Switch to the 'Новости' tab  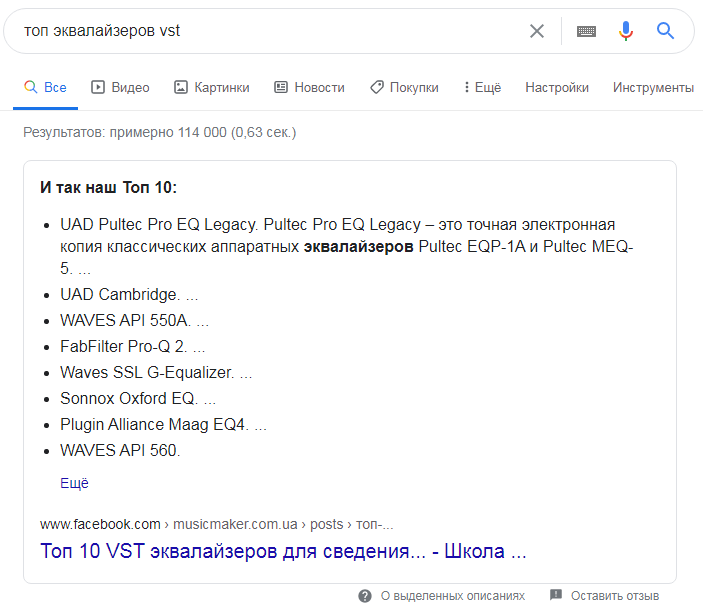(309, 87)
